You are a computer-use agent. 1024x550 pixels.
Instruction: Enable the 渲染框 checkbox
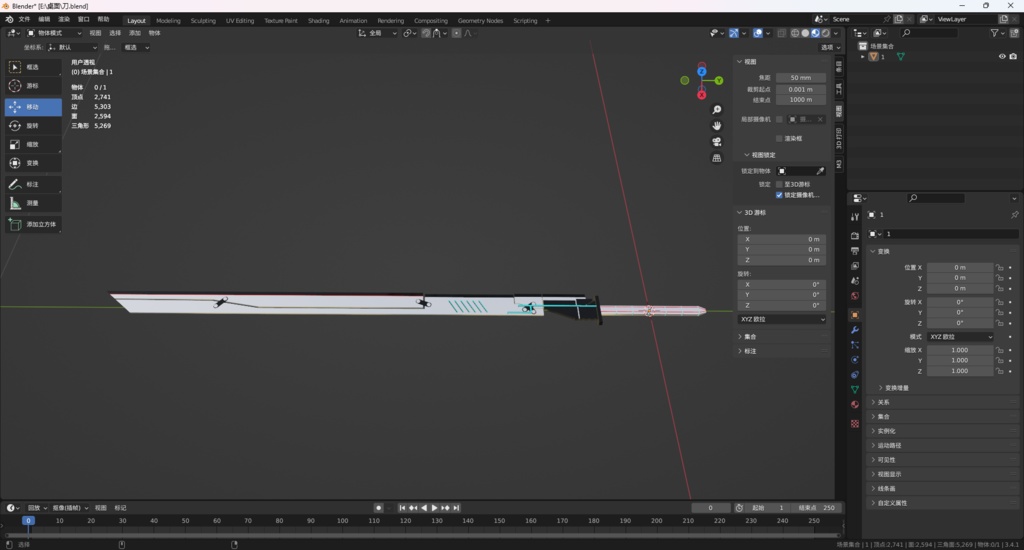tap(779, 138)
